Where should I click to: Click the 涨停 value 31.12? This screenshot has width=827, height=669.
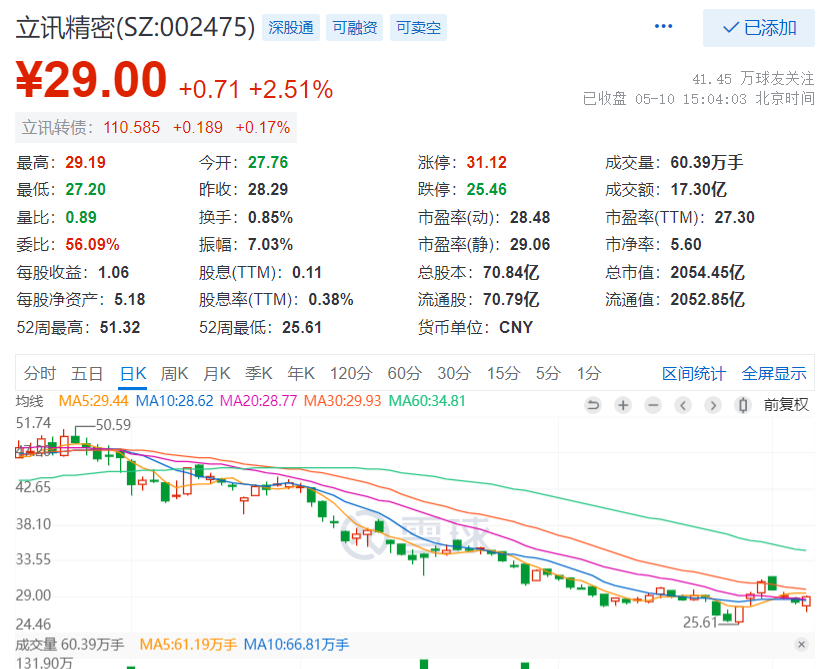point(486,163)
